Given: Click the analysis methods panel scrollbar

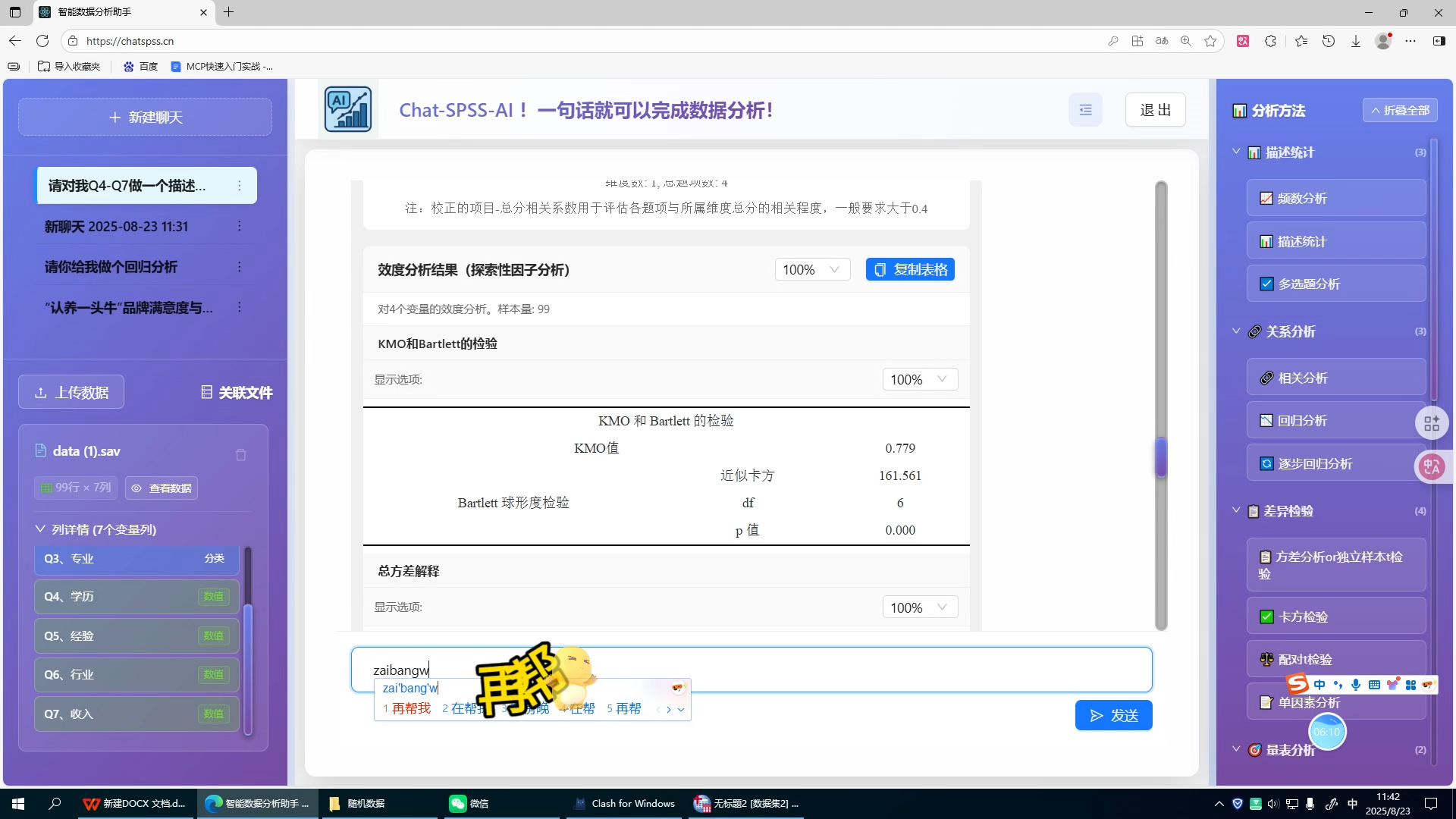Looking at the screenshot, I should (1434, 268).
